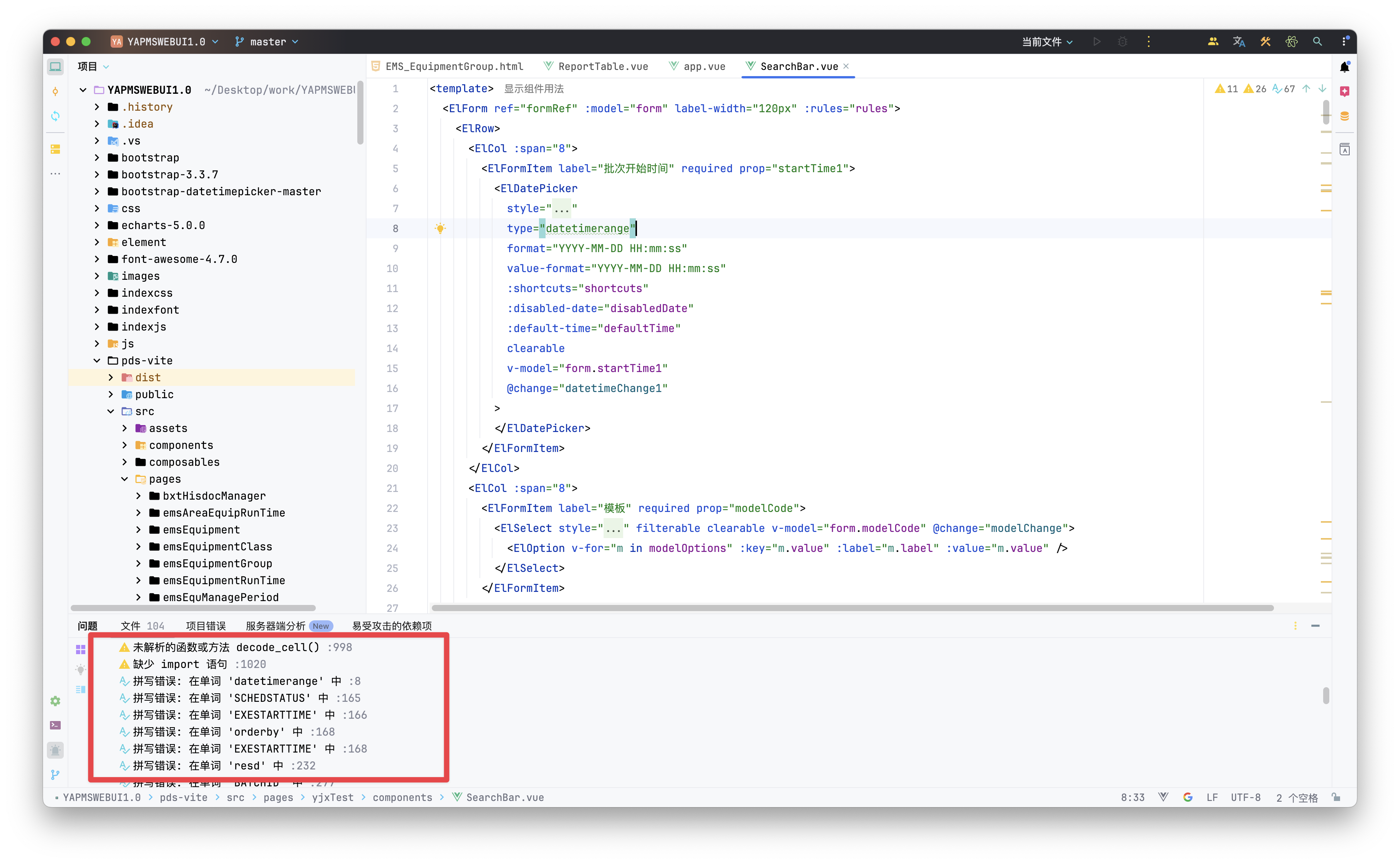Collapse the pds-vite folder
The width and height of the screenshot is (1400, 864).
click(96, 361)
